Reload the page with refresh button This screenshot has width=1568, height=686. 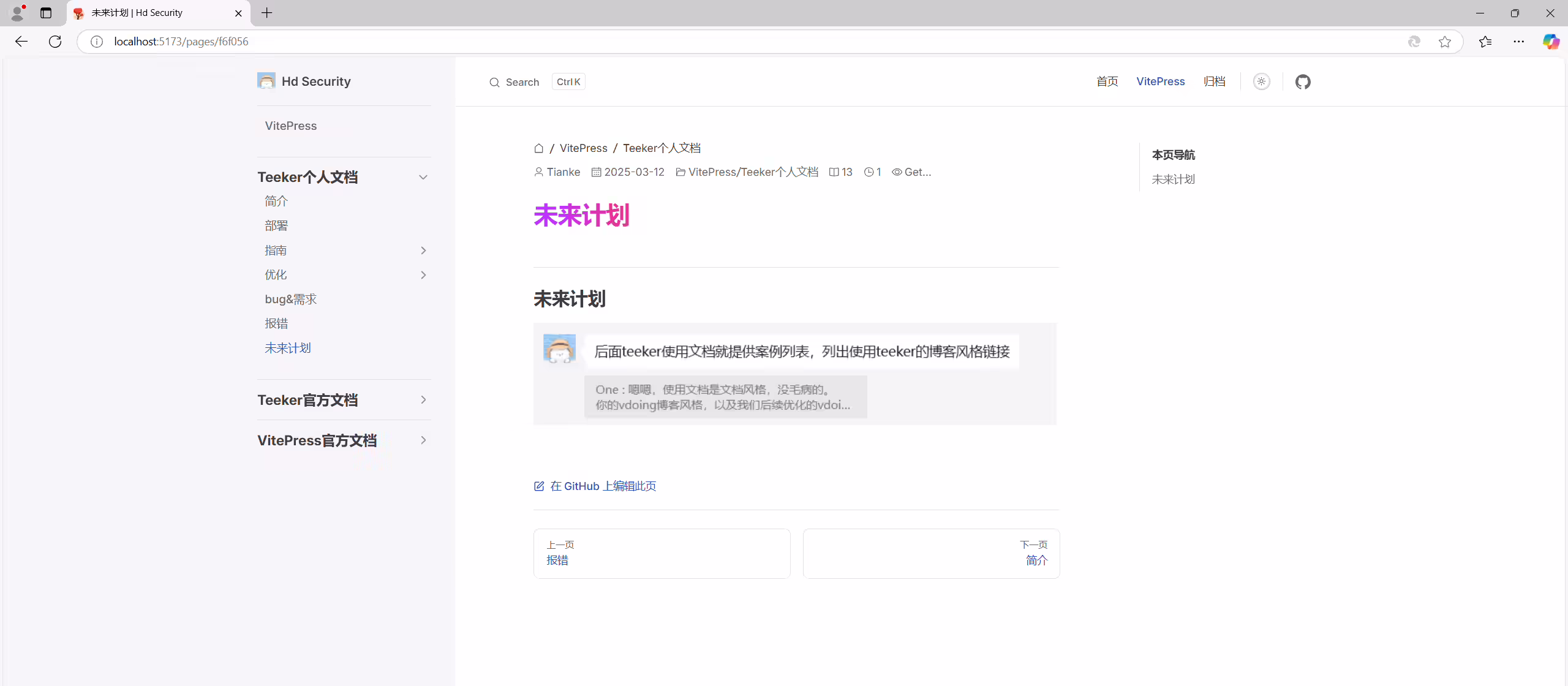tap(55, 41)
